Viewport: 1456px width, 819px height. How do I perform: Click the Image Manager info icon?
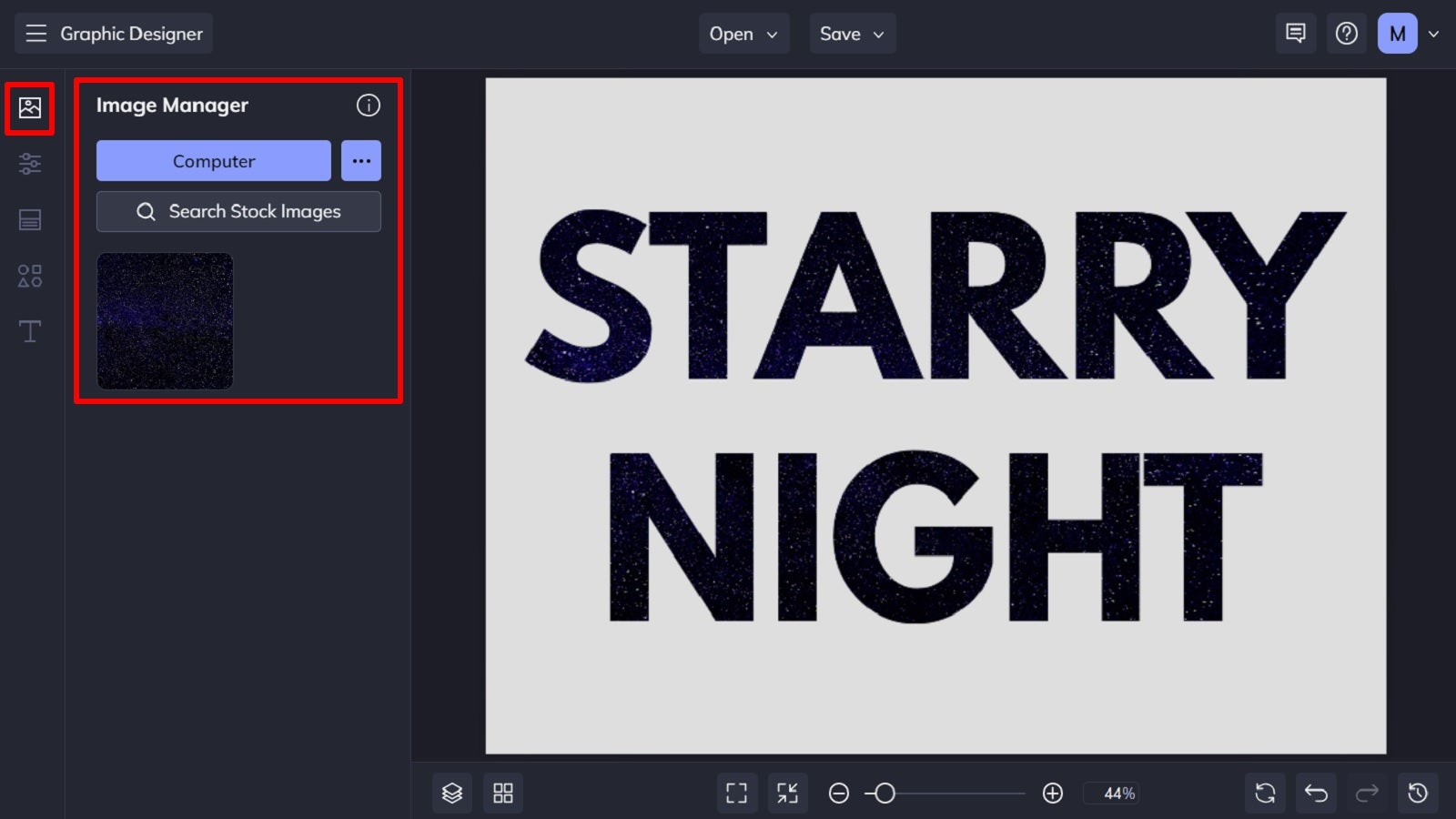tap(369, 106)
